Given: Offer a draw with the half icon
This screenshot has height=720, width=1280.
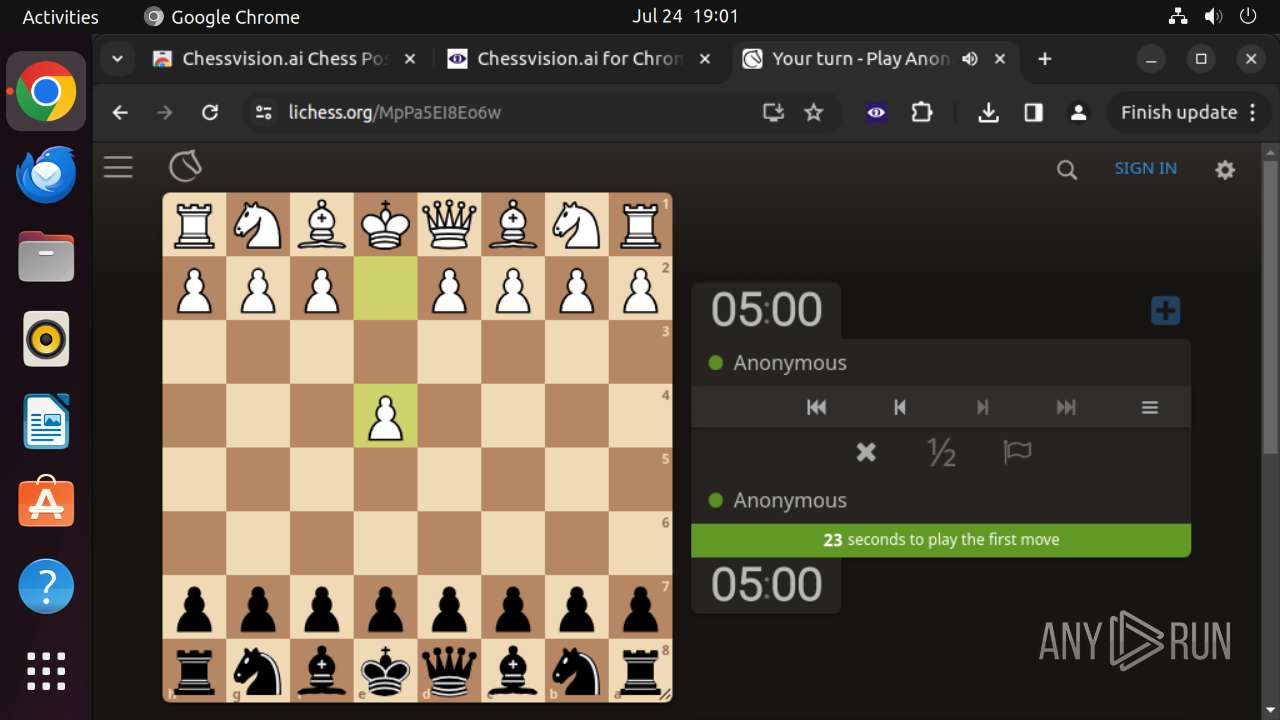Looking at the screenshot, I should tap(941, 453).
